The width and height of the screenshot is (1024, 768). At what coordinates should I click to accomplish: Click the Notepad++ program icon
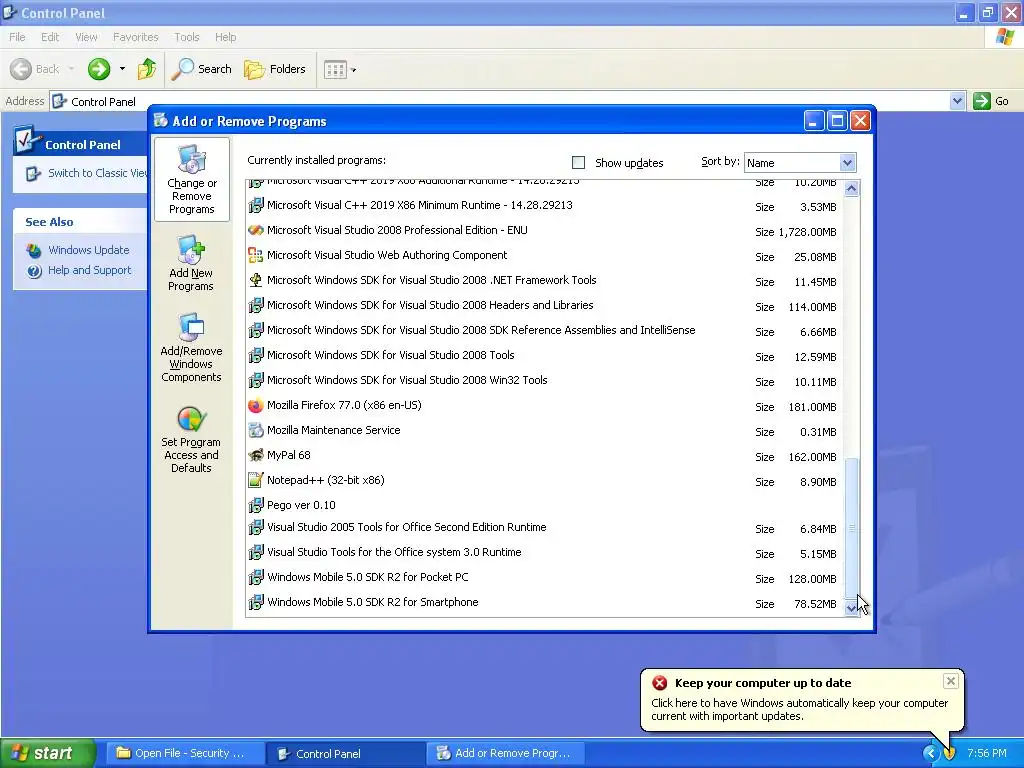pos(256,480)
